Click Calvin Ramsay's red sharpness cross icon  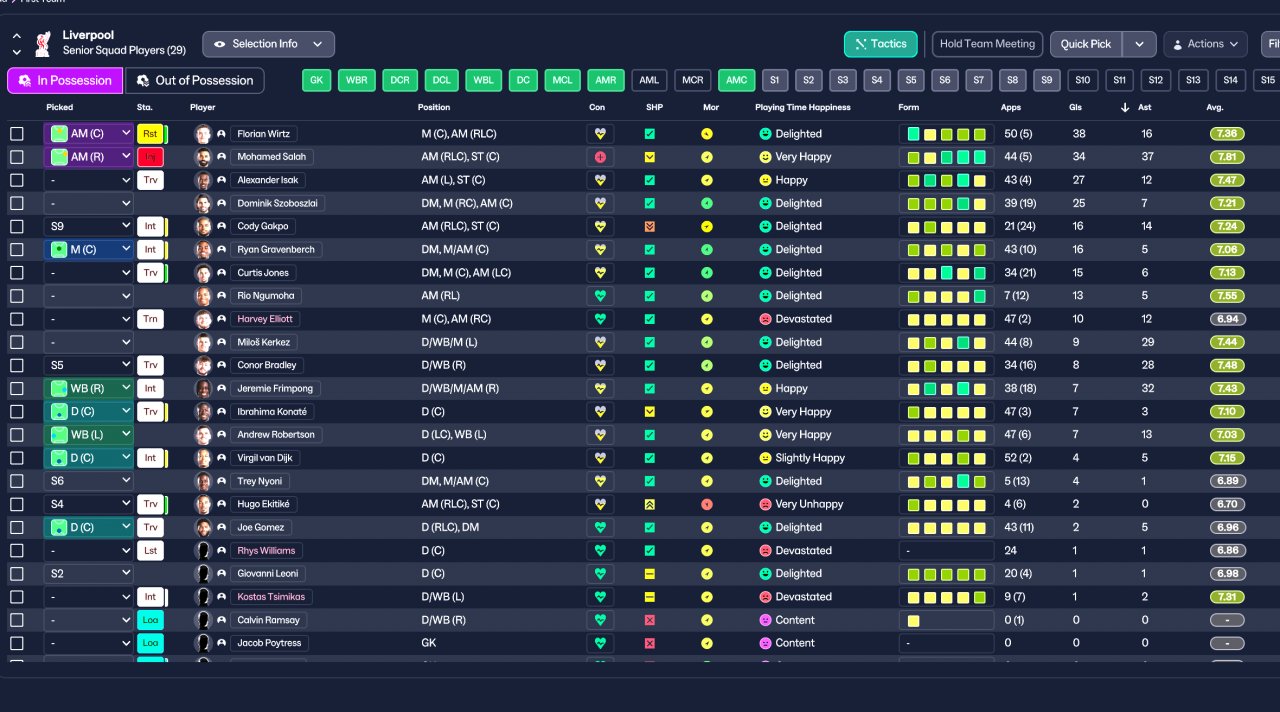650,620
